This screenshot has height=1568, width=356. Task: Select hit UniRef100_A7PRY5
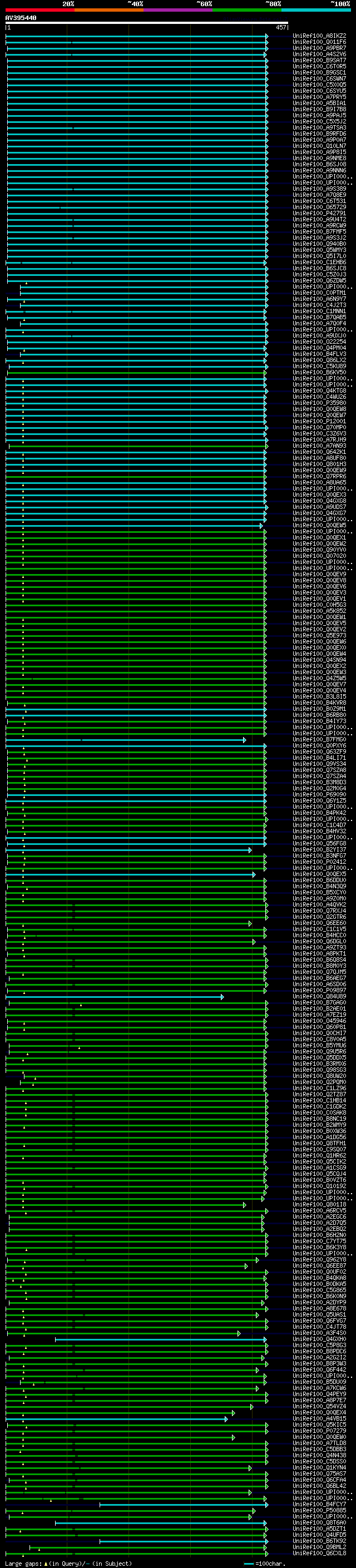tap(319, 97)
